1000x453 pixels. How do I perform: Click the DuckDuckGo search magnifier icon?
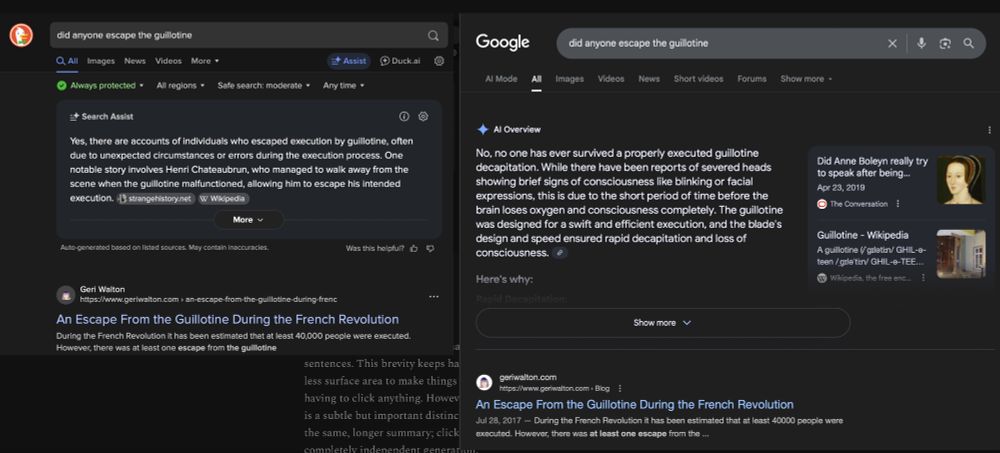(433, 36)
